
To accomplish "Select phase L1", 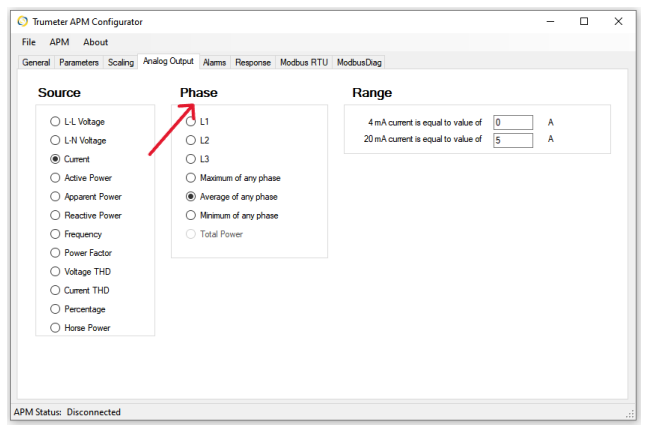I will (198, 122).
